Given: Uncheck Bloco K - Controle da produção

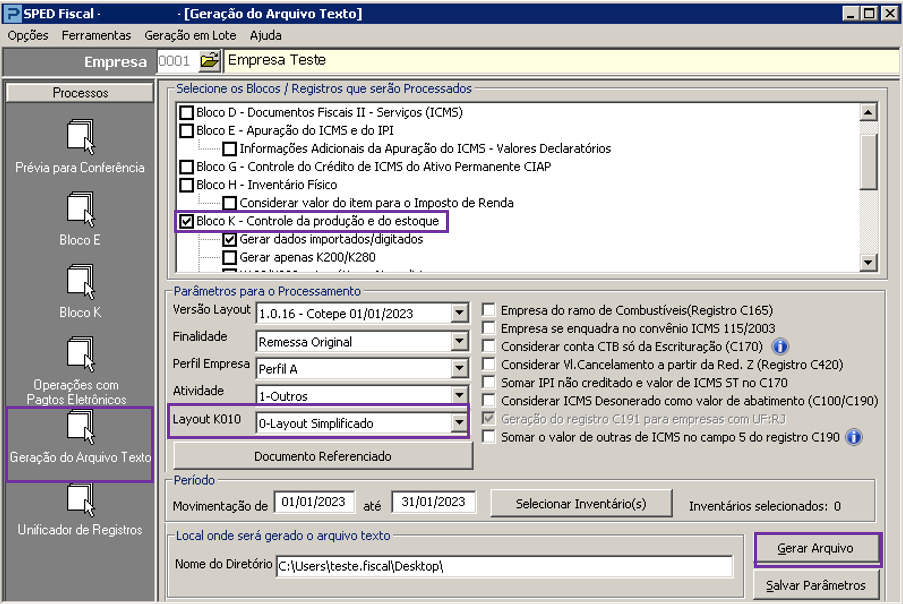Looking at the screenshot, I should click(x=187, y=221).
